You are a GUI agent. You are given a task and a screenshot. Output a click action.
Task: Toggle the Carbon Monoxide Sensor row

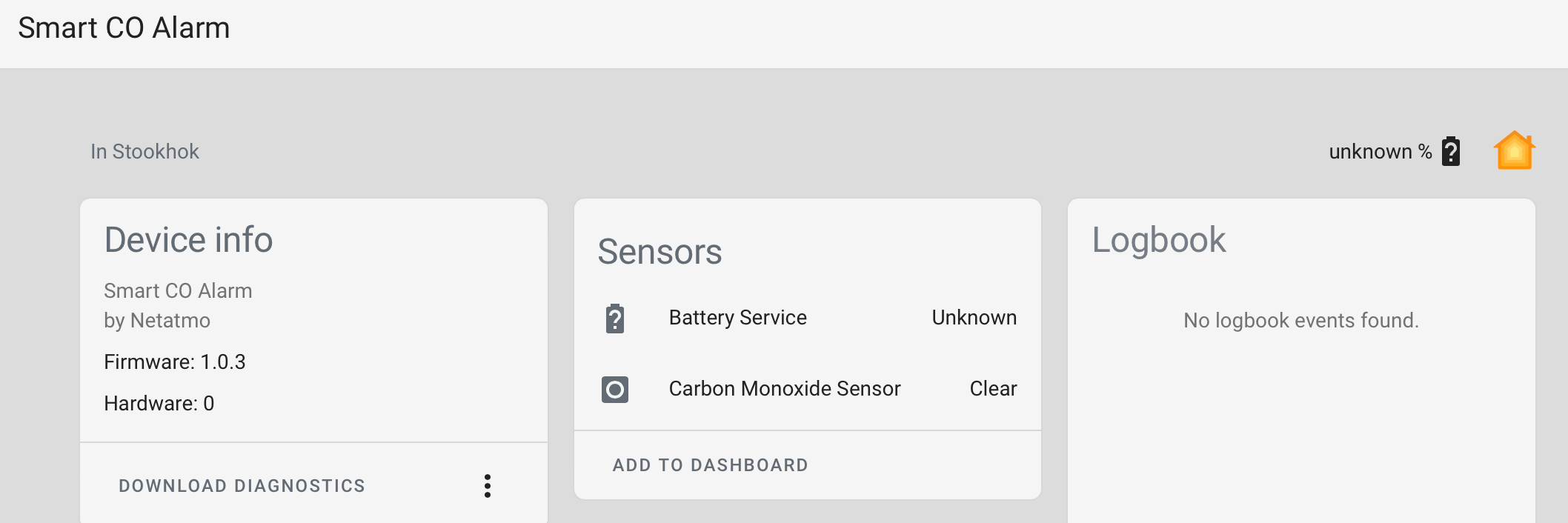[808, 388]
